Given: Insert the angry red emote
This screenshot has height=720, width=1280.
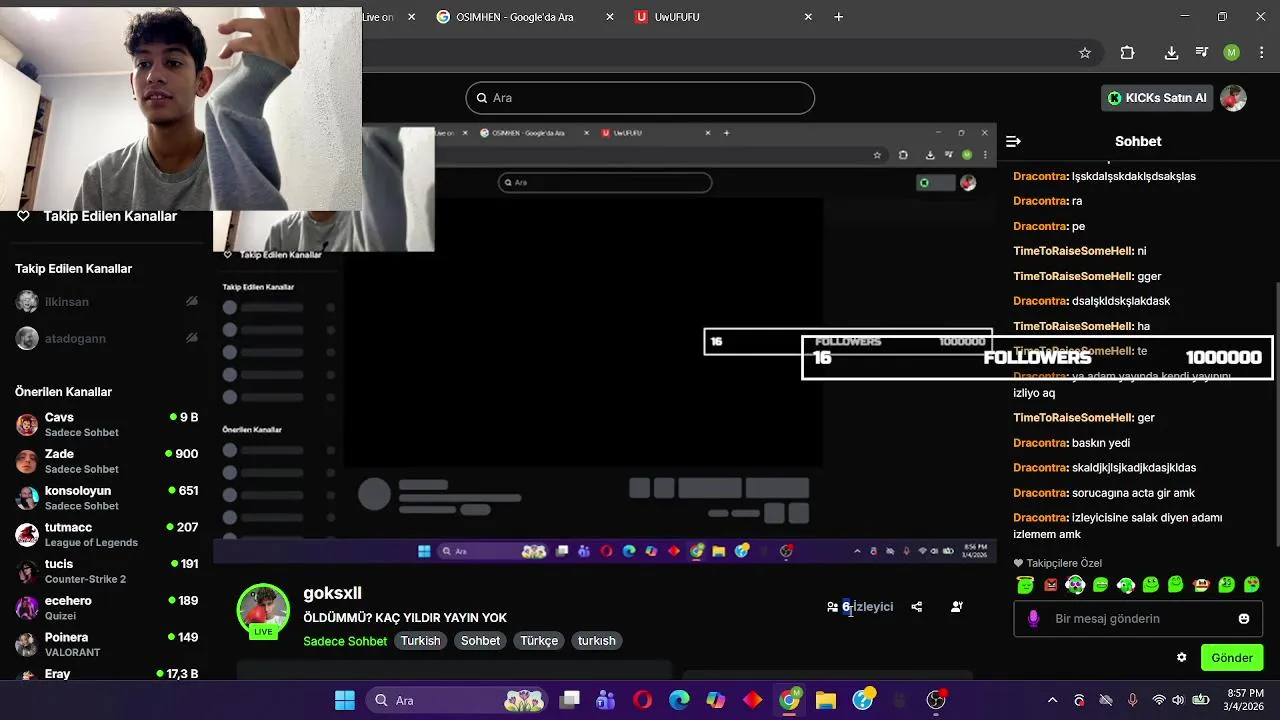Looking at the screenshot, I should point(1050,585).
